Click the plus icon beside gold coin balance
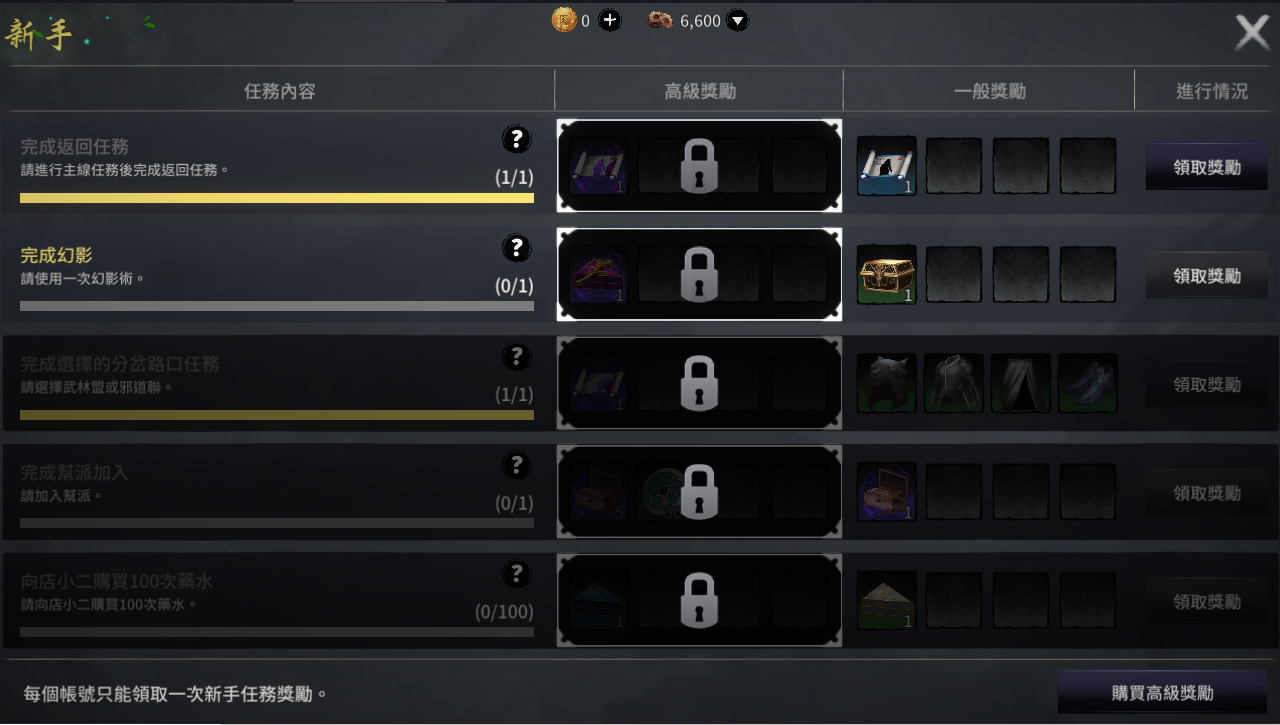 pos(610,20)
